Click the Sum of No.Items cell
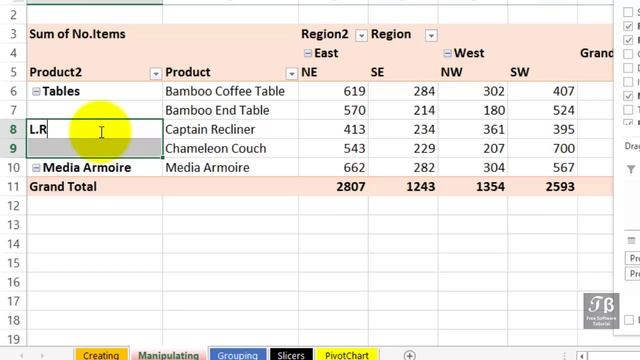This screenshot has width=640, height=360. click(x=95, y=34)
